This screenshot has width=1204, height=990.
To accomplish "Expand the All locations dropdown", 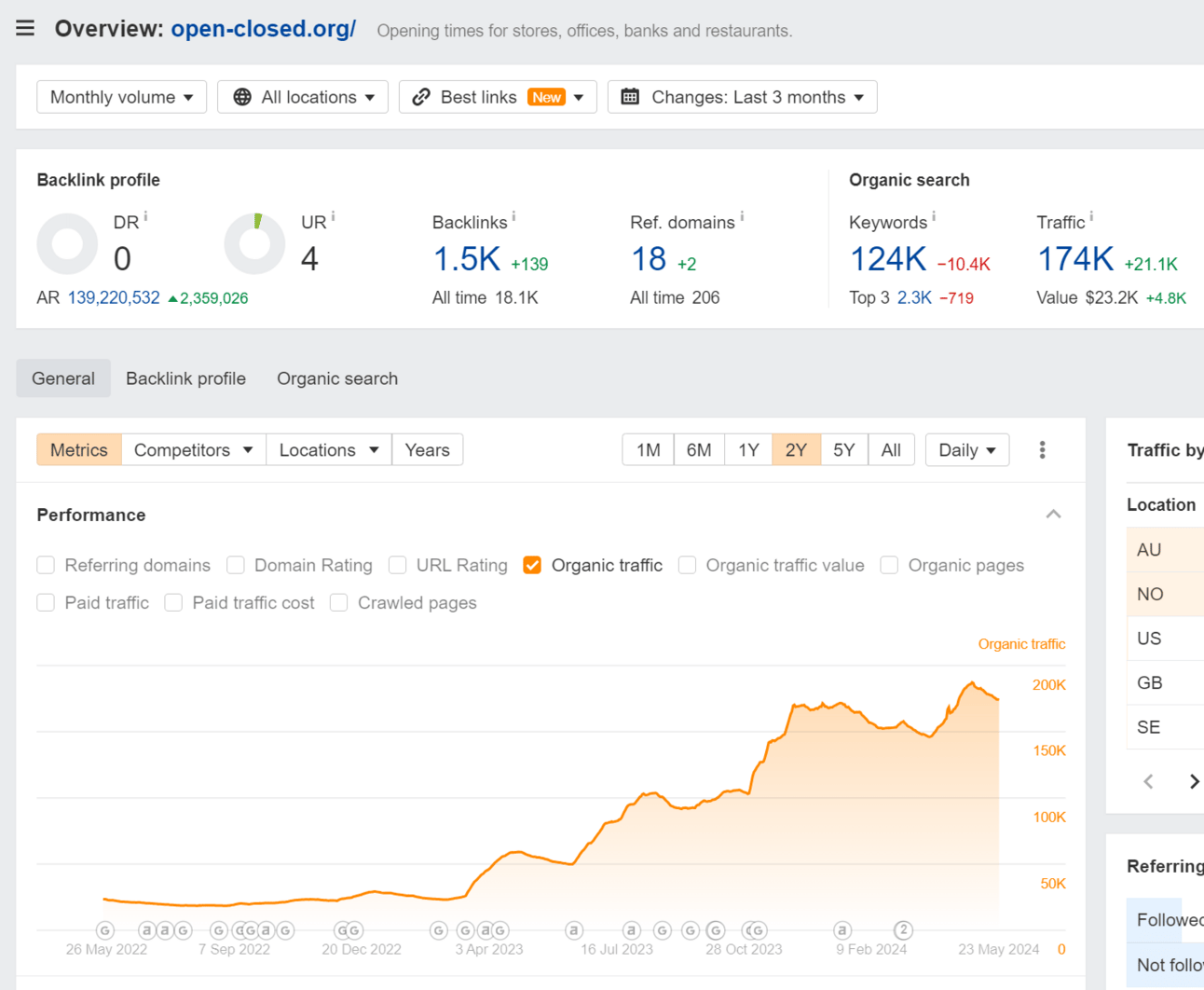I will [303, 97].
